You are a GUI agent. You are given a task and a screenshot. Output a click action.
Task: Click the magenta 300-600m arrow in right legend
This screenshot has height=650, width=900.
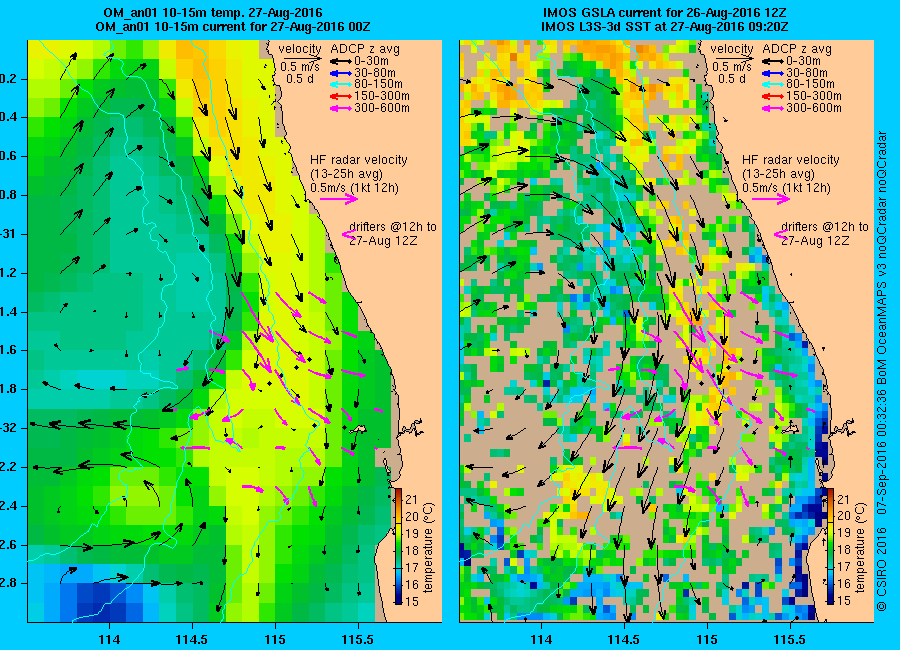772,108
